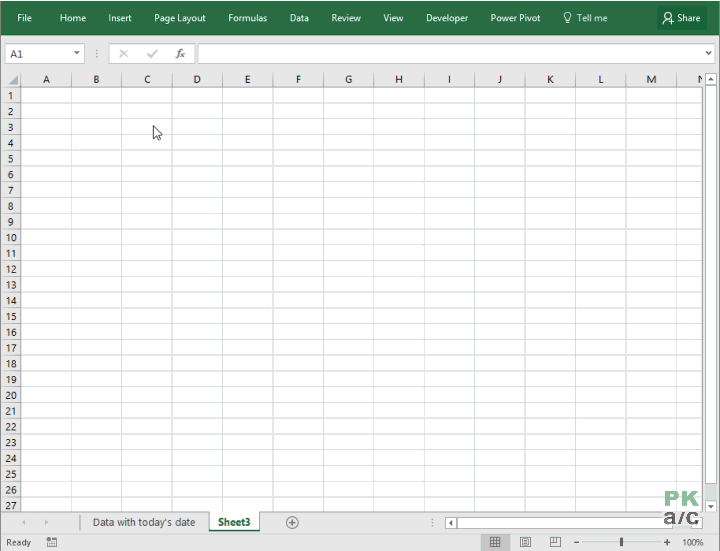Click the Share button
Screen dimensions: 720x551
pos(681,18)
